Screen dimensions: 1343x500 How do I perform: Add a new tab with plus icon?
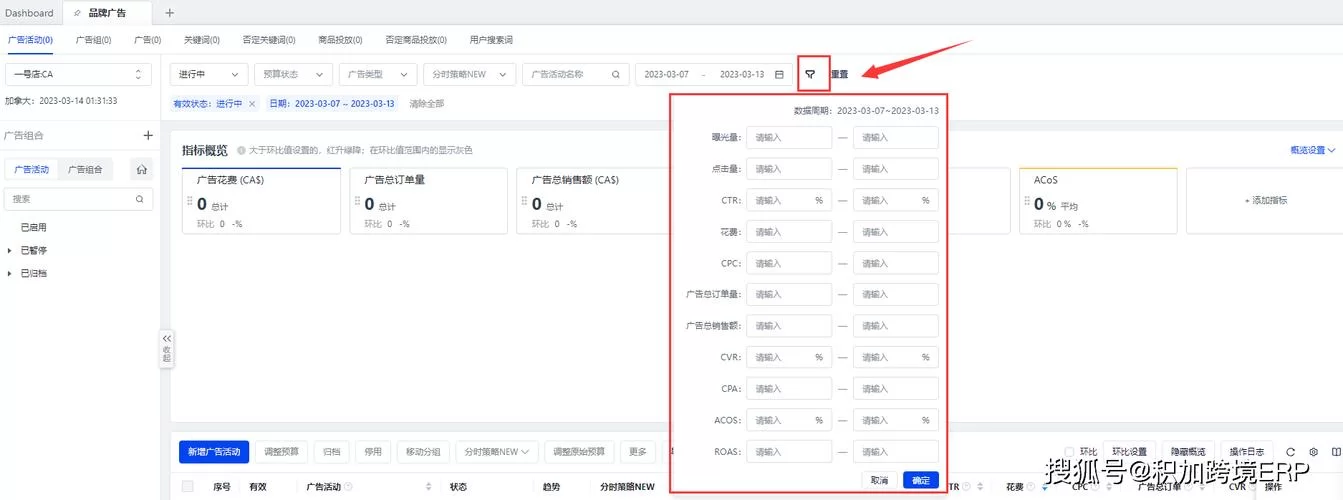[169, 13]
